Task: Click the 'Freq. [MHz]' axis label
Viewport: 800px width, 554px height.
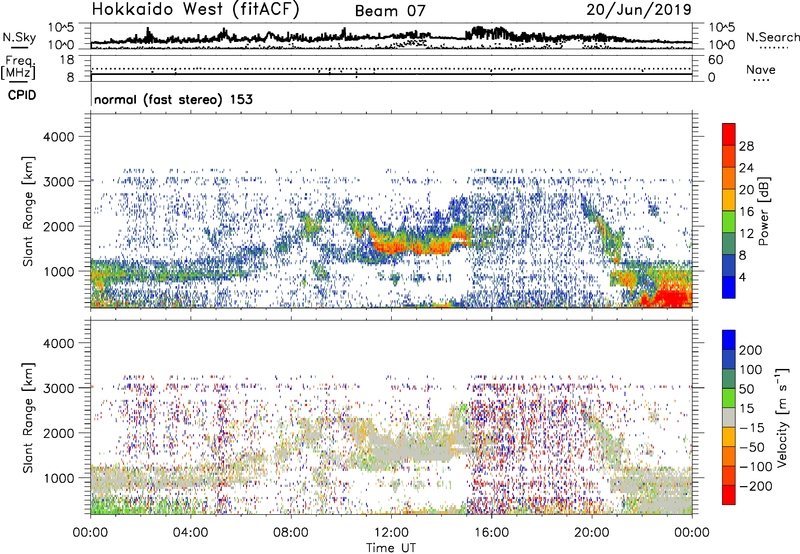Action: (x=18, y=68)
